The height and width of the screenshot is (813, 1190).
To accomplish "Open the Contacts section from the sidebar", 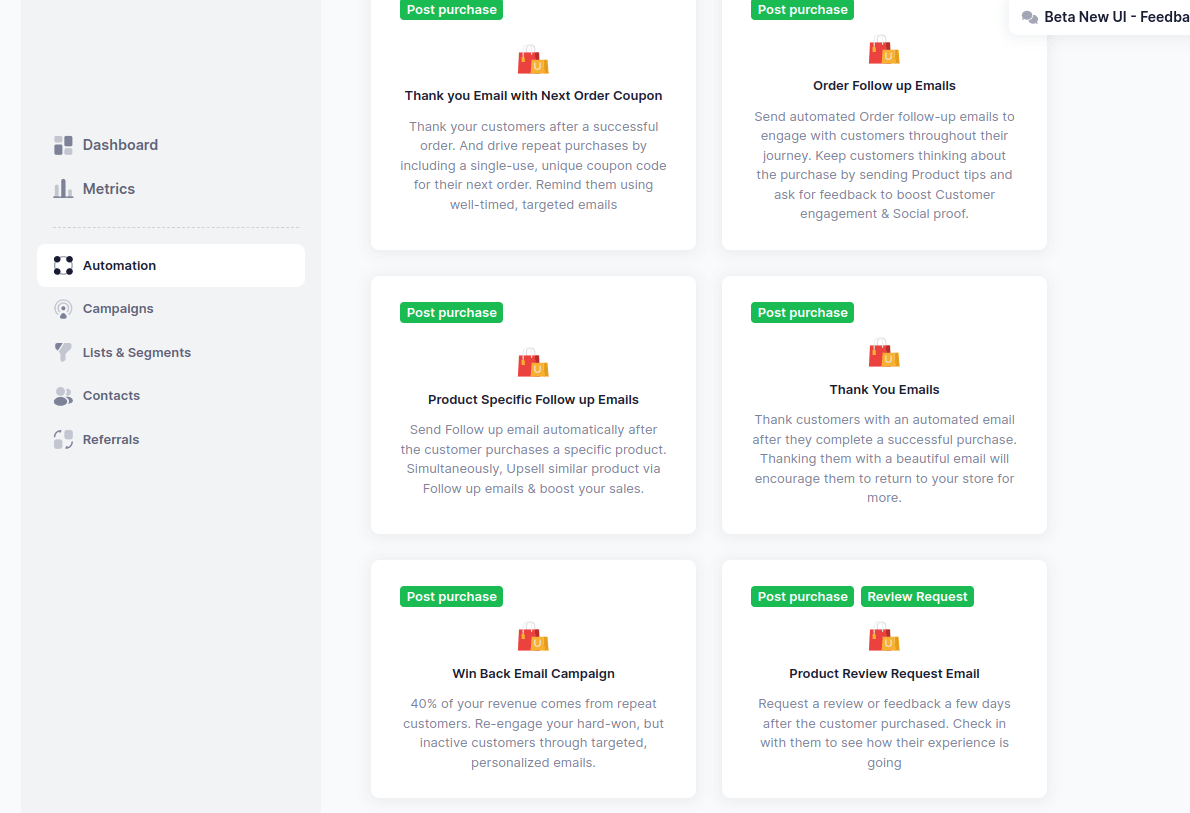I will [x=111, y=396].
